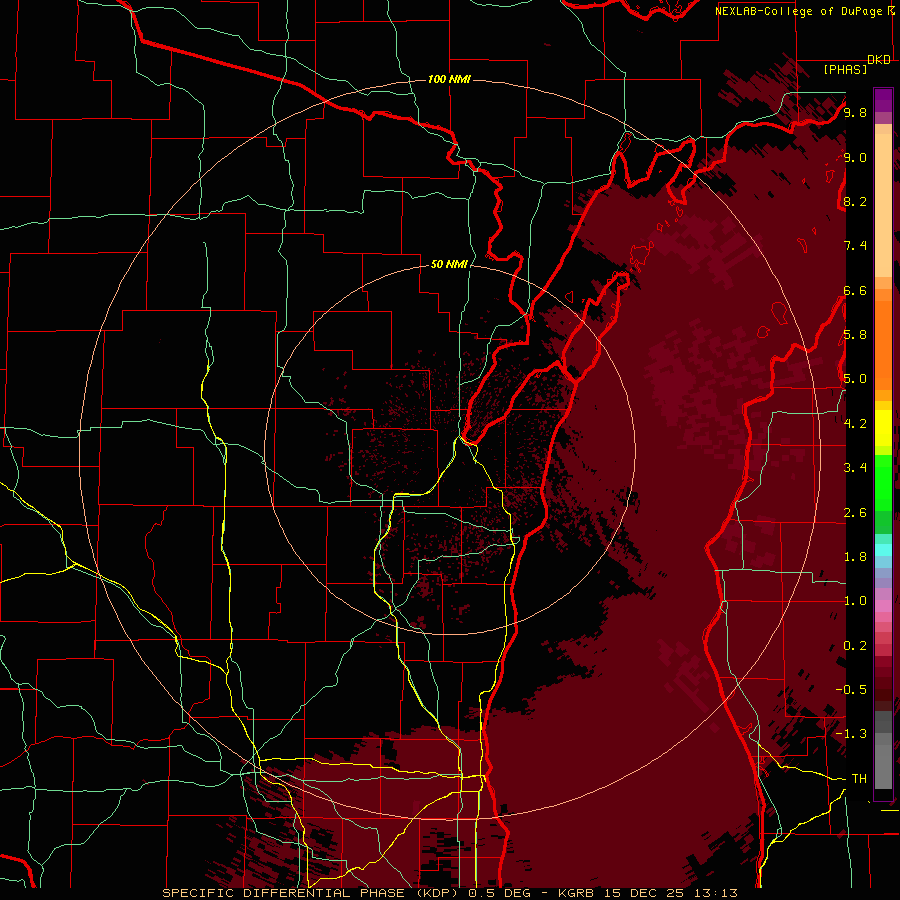Click the [PHAS] legend heading
Viewport: 900px width, 900px height.
(845, 69)
